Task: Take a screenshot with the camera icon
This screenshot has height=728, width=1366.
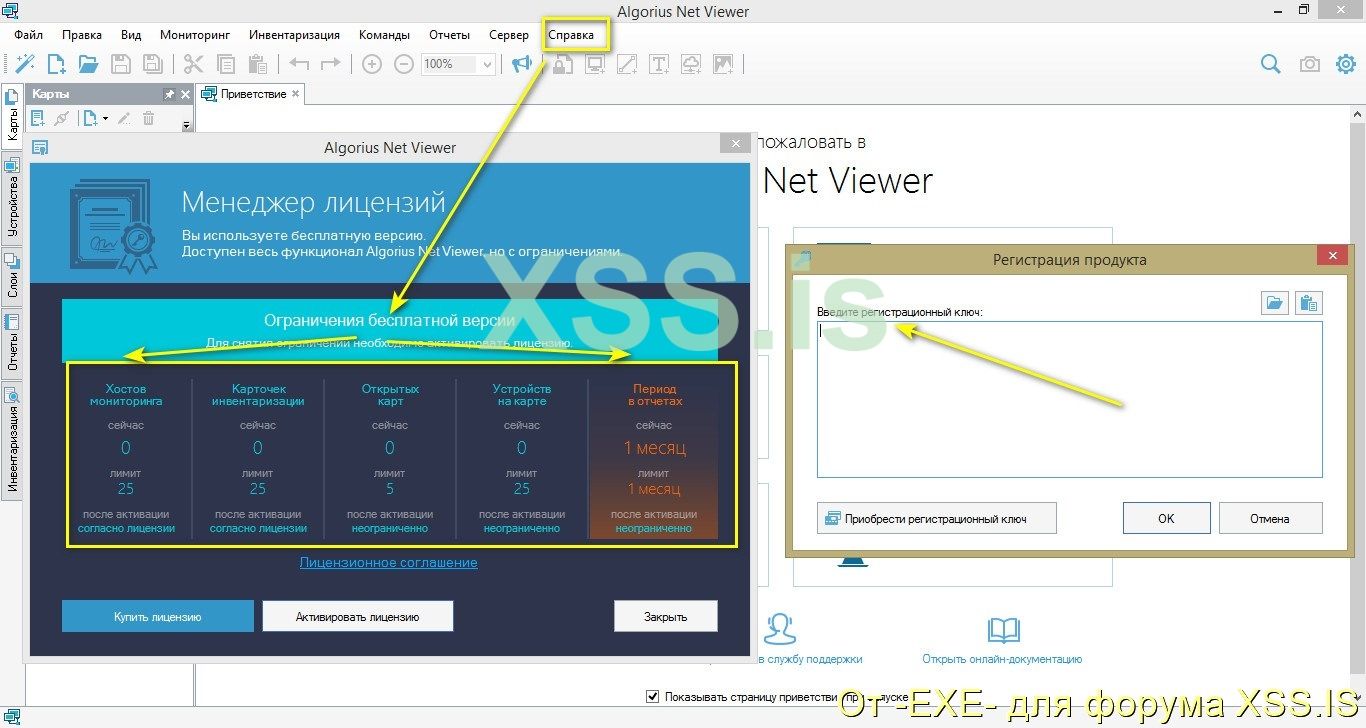Action: pyautogui.click(x=1309, y=64)
